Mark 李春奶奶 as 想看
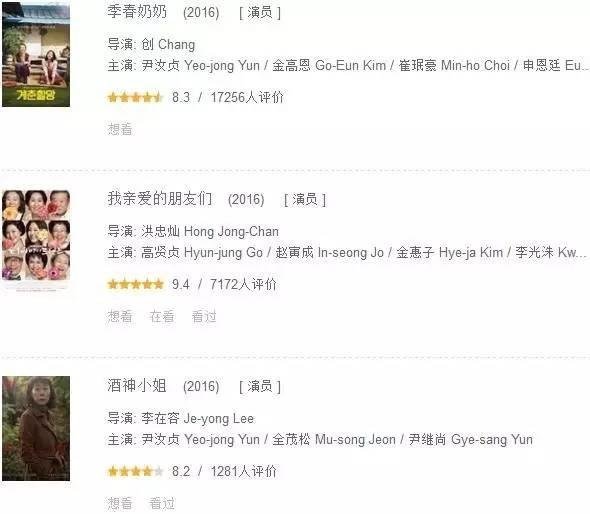Viewport: 590px width, 514px height. 120,129
